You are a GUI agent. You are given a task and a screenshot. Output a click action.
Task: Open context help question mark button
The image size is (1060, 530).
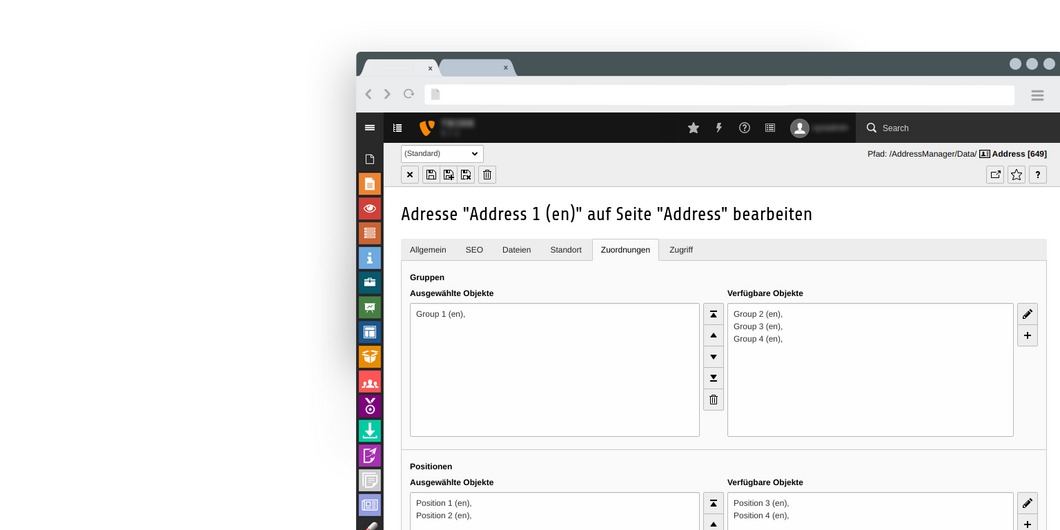pyautogui.click(x=1038, y=174)
